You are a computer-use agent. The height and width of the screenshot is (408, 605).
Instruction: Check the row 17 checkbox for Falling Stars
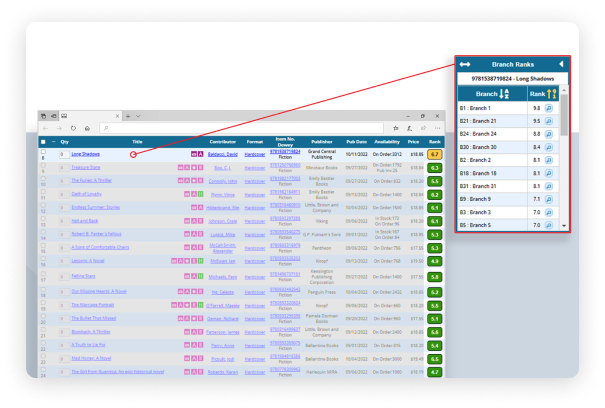click(x=43, y=274)
